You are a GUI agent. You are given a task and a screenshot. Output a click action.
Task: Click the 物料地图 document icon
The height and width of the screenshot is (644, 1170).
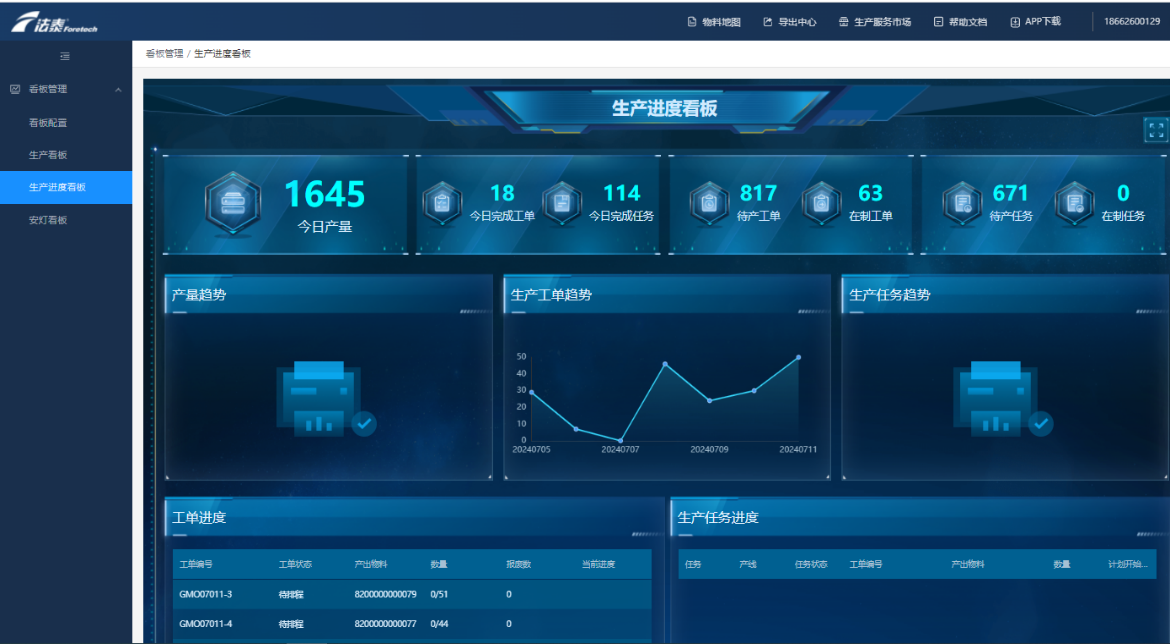692,22
